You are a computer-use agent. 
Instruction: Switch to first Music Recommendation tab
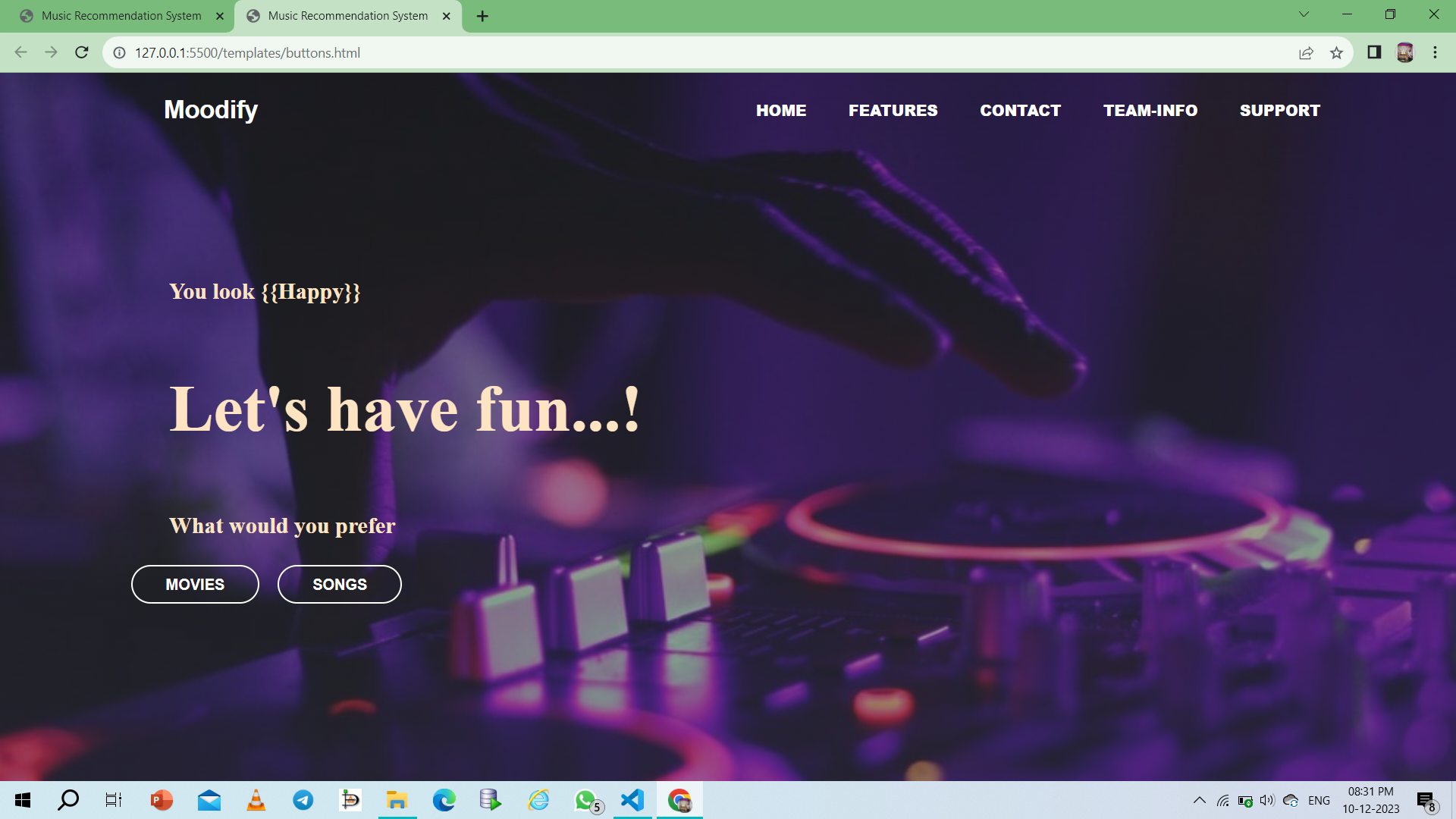pyautogui.click(x=121, y=16)
